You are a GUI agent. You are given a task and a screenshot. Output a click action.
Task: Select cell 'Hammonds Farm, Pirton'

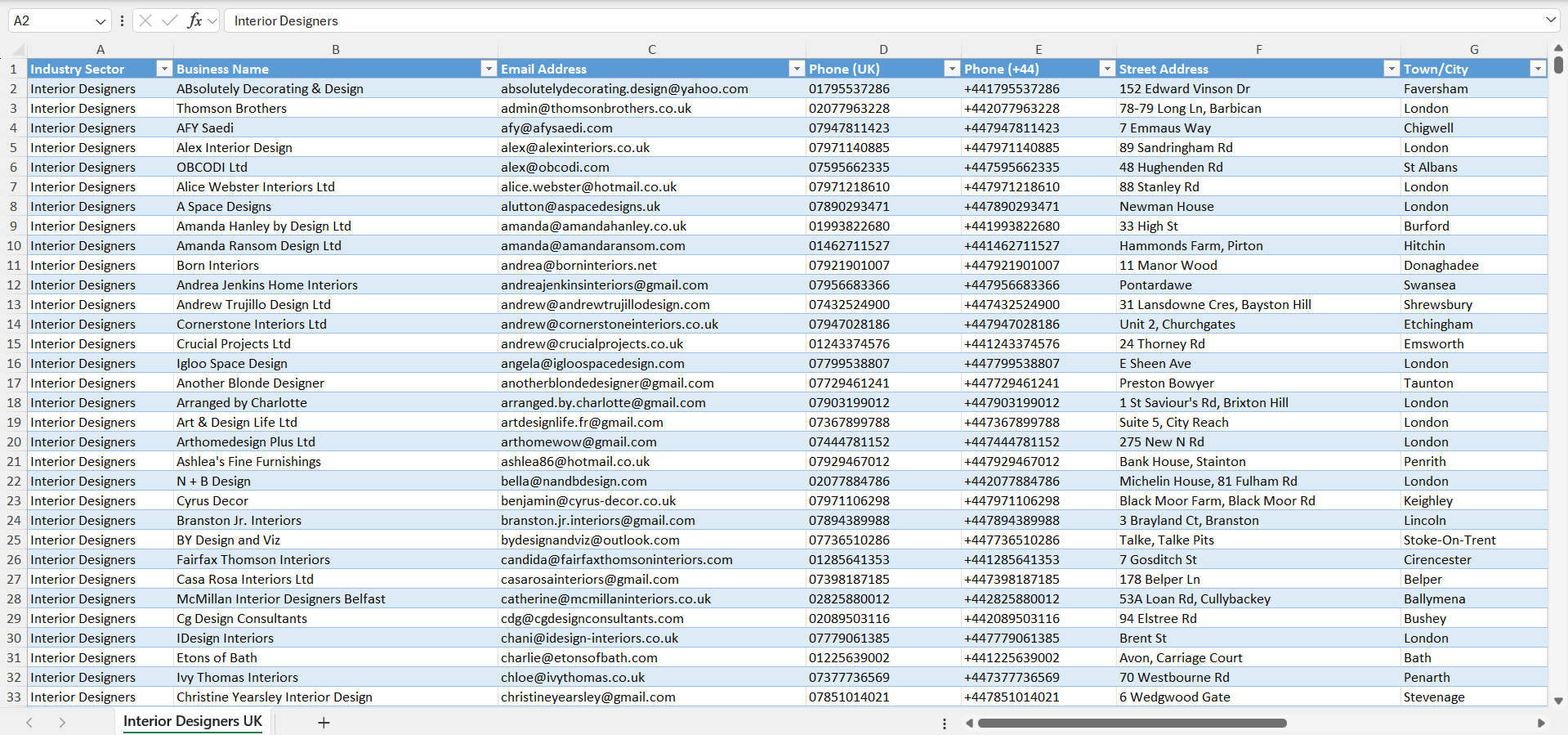pyautogui.click(x=1258, y=245)
